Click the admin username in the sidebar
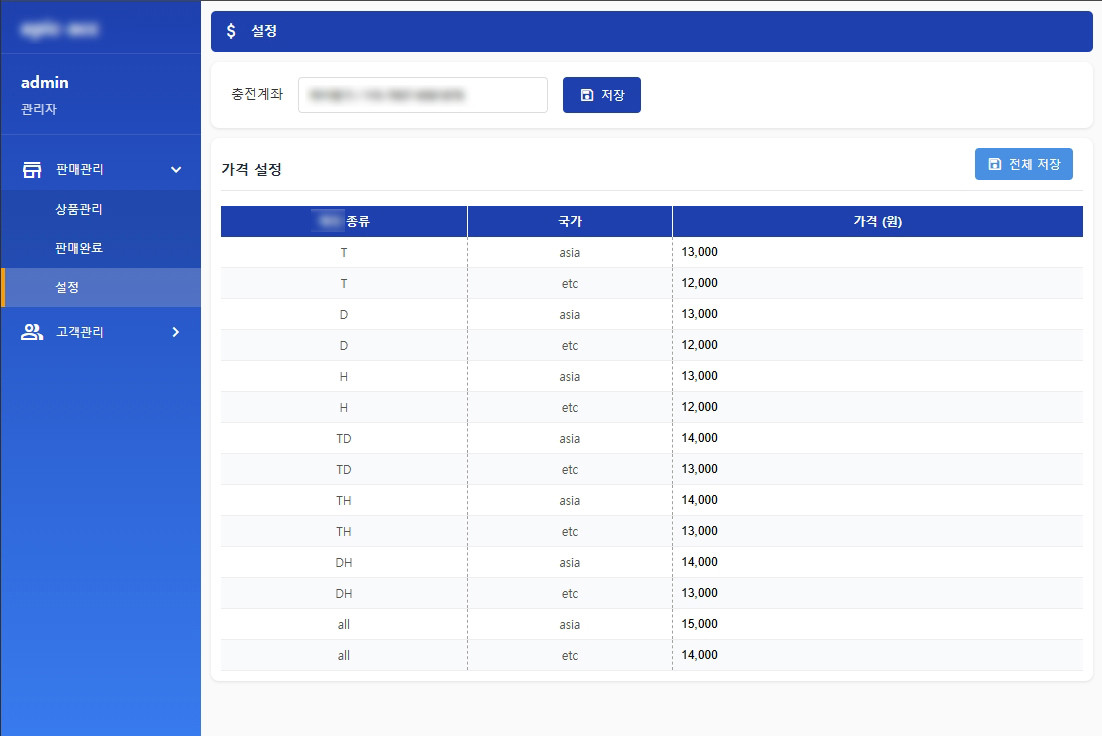 tap(45, 82)
